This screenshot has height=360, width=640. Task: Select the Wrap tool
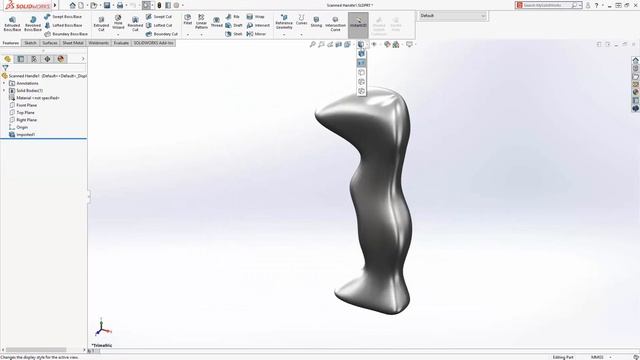(x=256, y=17)
